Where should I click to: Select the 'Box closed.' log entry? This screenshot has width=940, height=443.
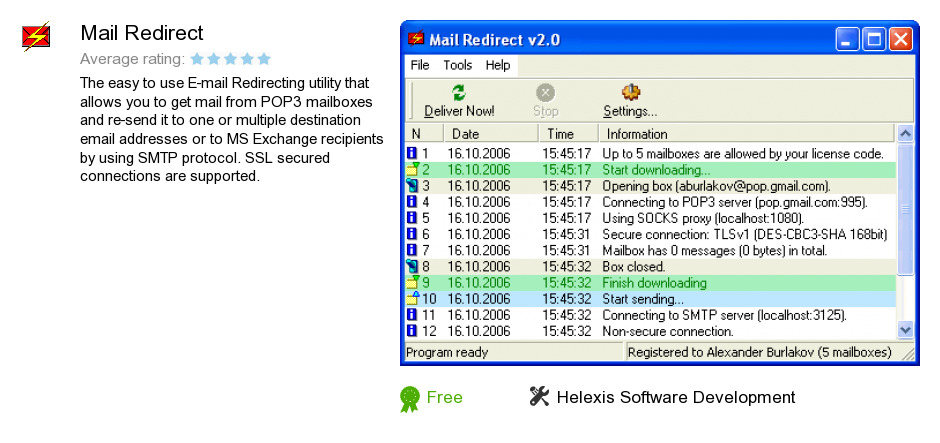click(650, 267)
